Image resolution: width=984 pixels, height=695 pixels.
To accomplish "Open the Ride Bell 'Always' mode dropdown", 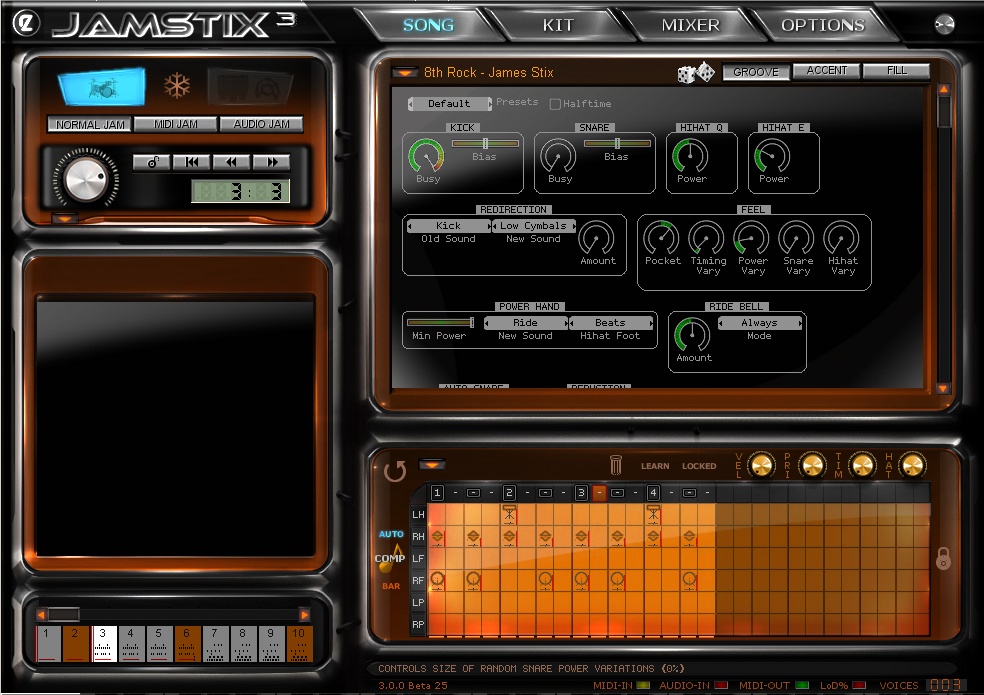I will pyautogui.click(x=759, y=323).
